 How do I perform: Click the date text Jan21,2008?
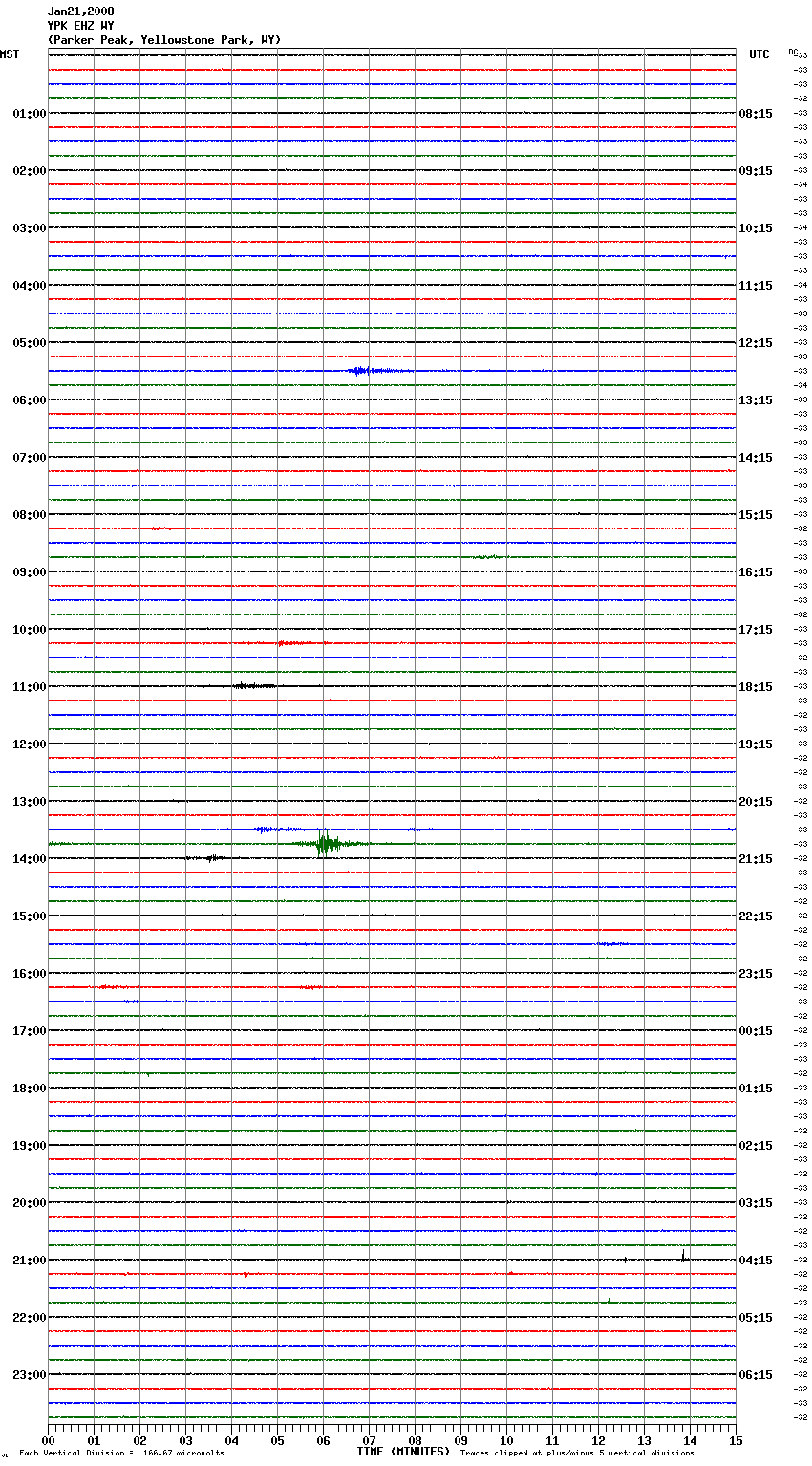coord(80,11)
